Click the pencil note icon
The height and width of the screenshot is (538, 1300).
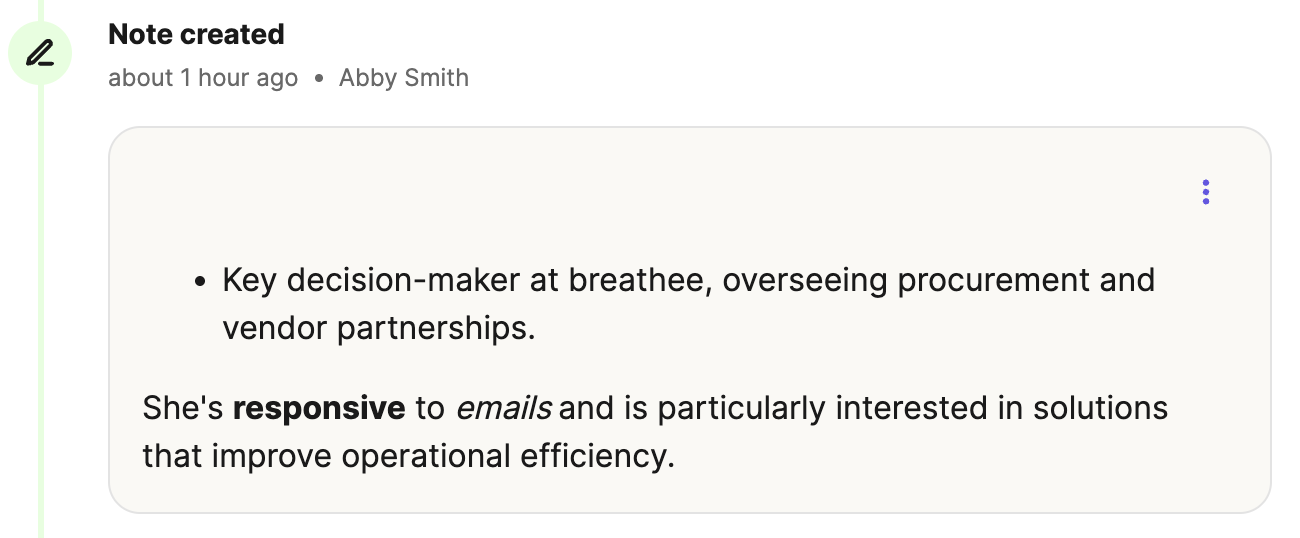coord(40,53)
